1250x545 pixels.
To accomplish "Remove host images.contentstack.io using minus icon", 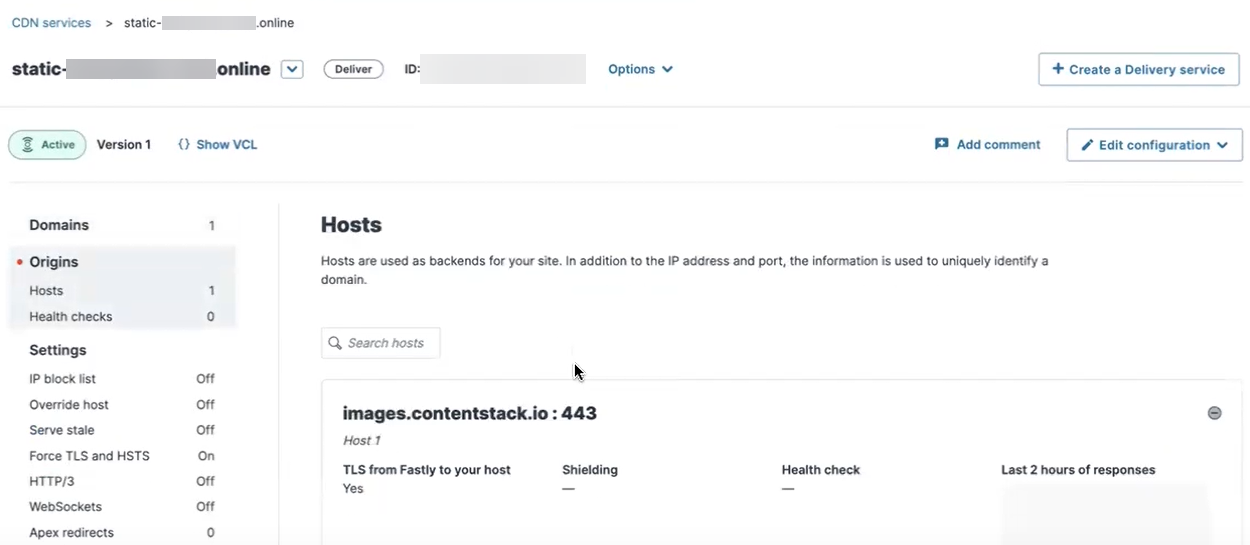I will pyautogui.click(x=1214, y=413).
